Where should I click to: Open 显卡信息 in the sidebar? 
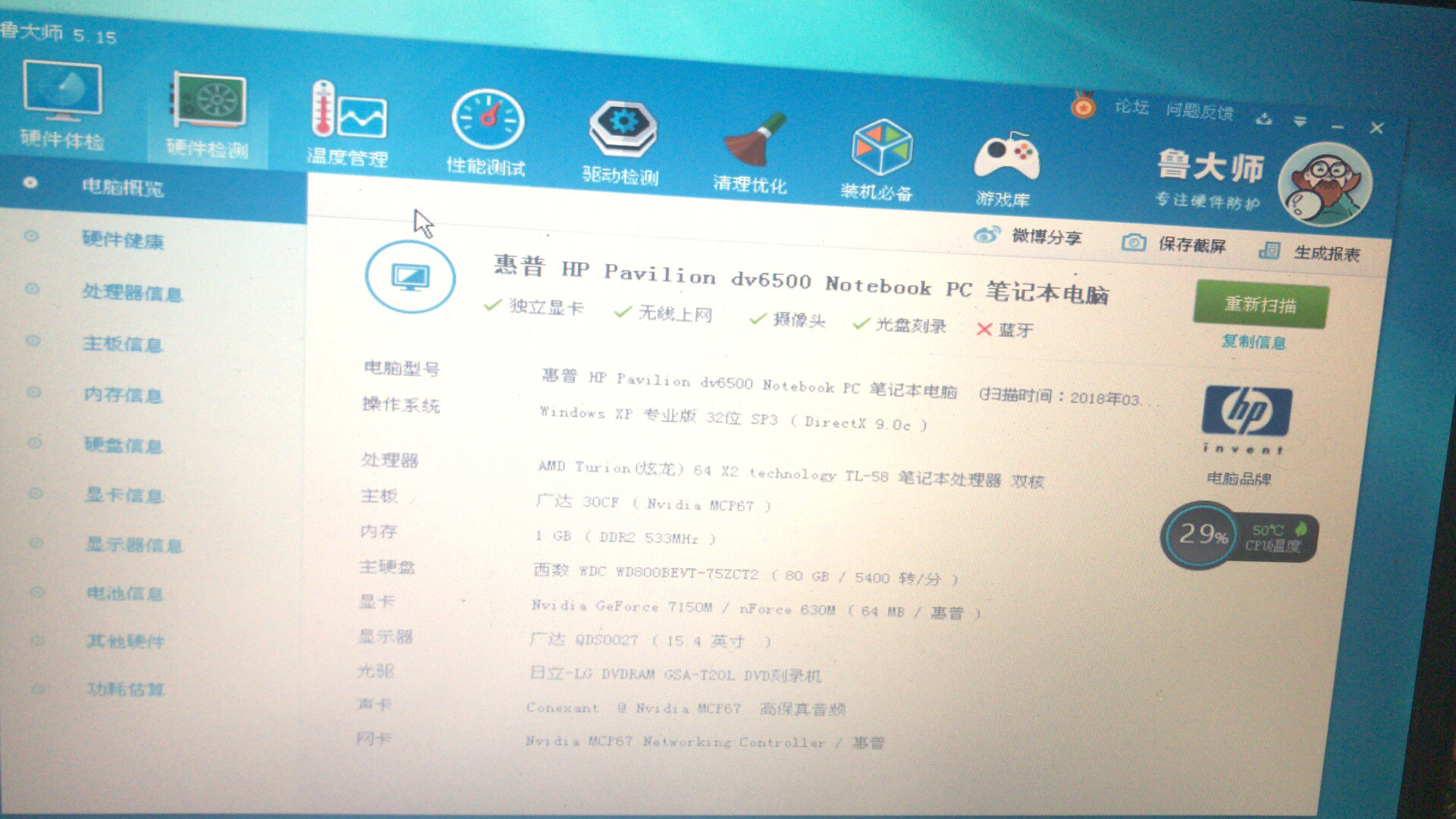[x=124, y=495]
